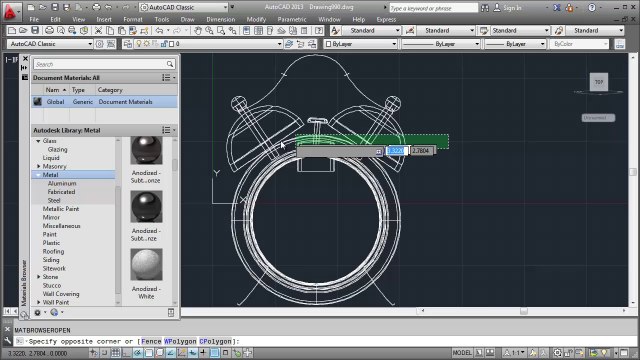The width and height of the screenshot is (640, 360).
Task: Toggle MODEL space button in status bar
Action: (462, 353)
